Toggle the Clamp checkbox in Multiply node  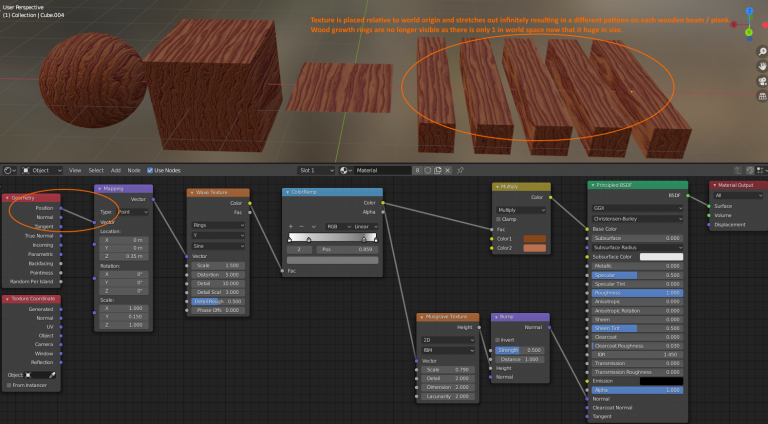pos(500,219)
